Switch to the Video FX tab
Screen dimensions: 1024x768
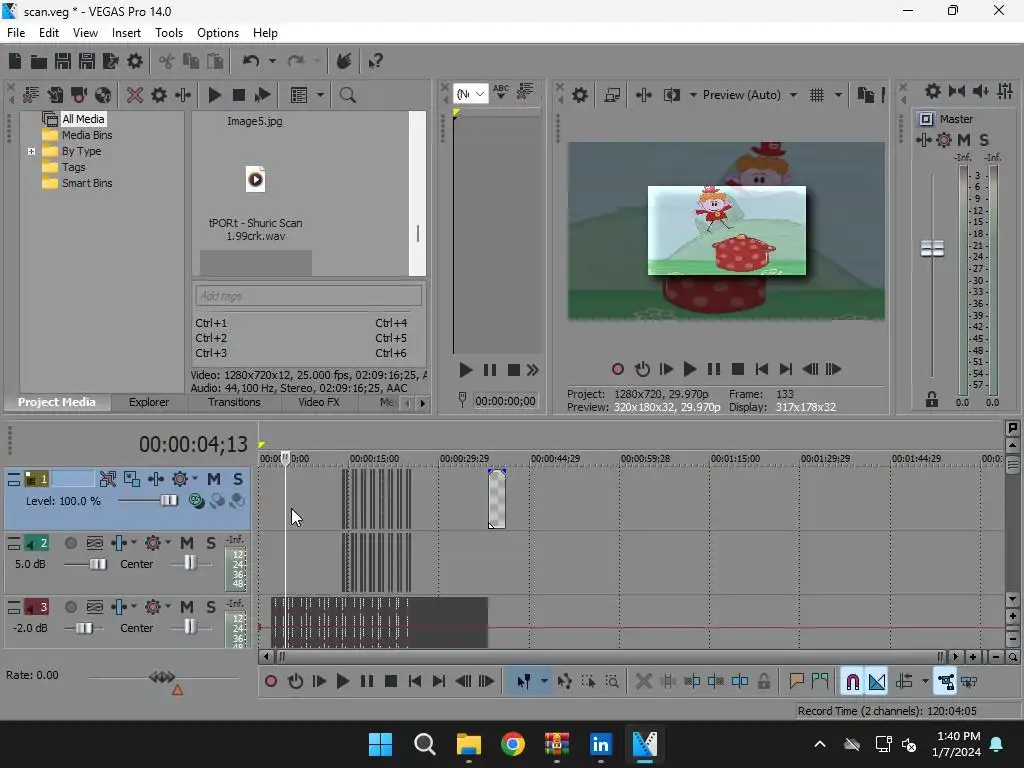tap(319, 402)
